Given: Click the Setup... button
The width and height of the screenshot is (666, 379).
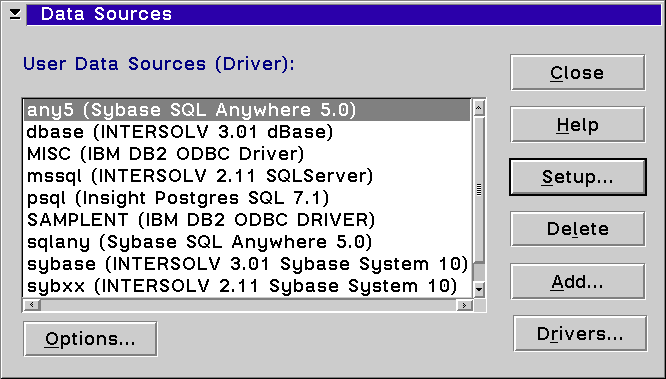Looking at the screenshot, I should (x=577, y=177).
